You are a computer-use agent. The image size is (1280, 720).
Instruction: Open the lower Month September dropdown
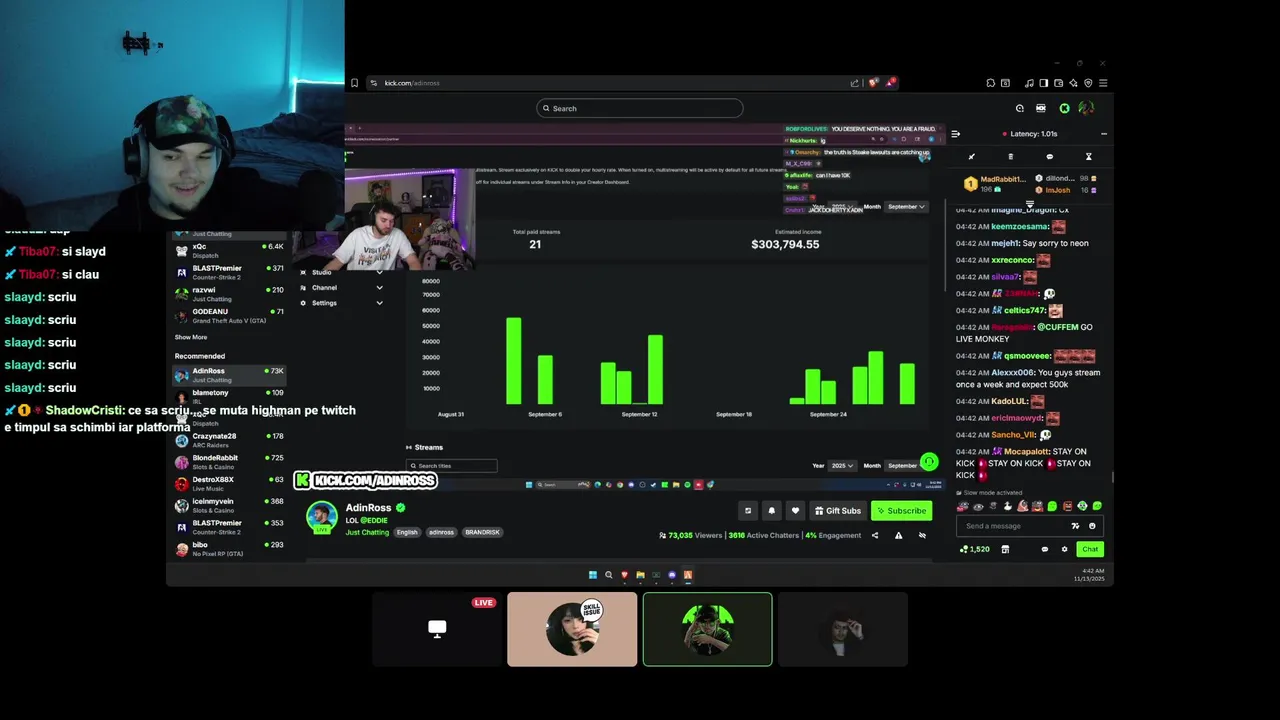tap(903, 465)
